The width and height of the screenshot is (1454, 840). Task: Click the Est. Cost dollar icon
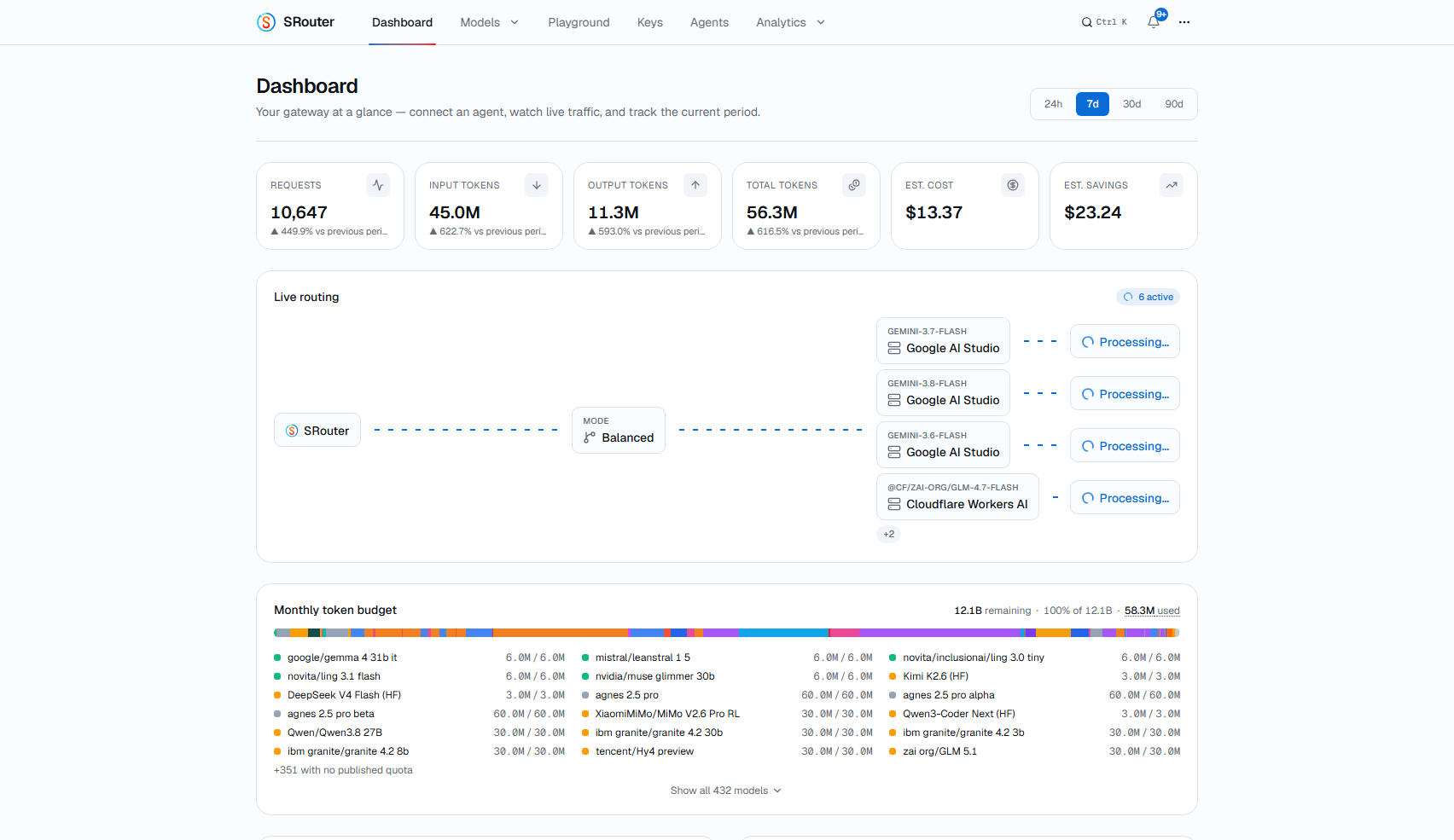click(x=1013, y=185)
